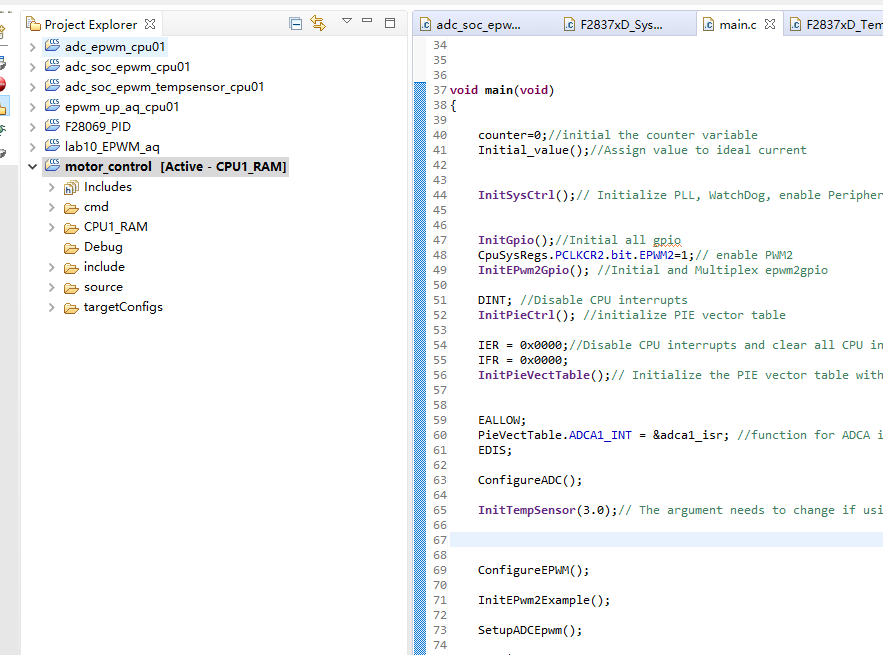Expand adc_soc_epwm_tempsensor_cpu01 project
This screenshot has width=883, height=655.
click(33, 87)
